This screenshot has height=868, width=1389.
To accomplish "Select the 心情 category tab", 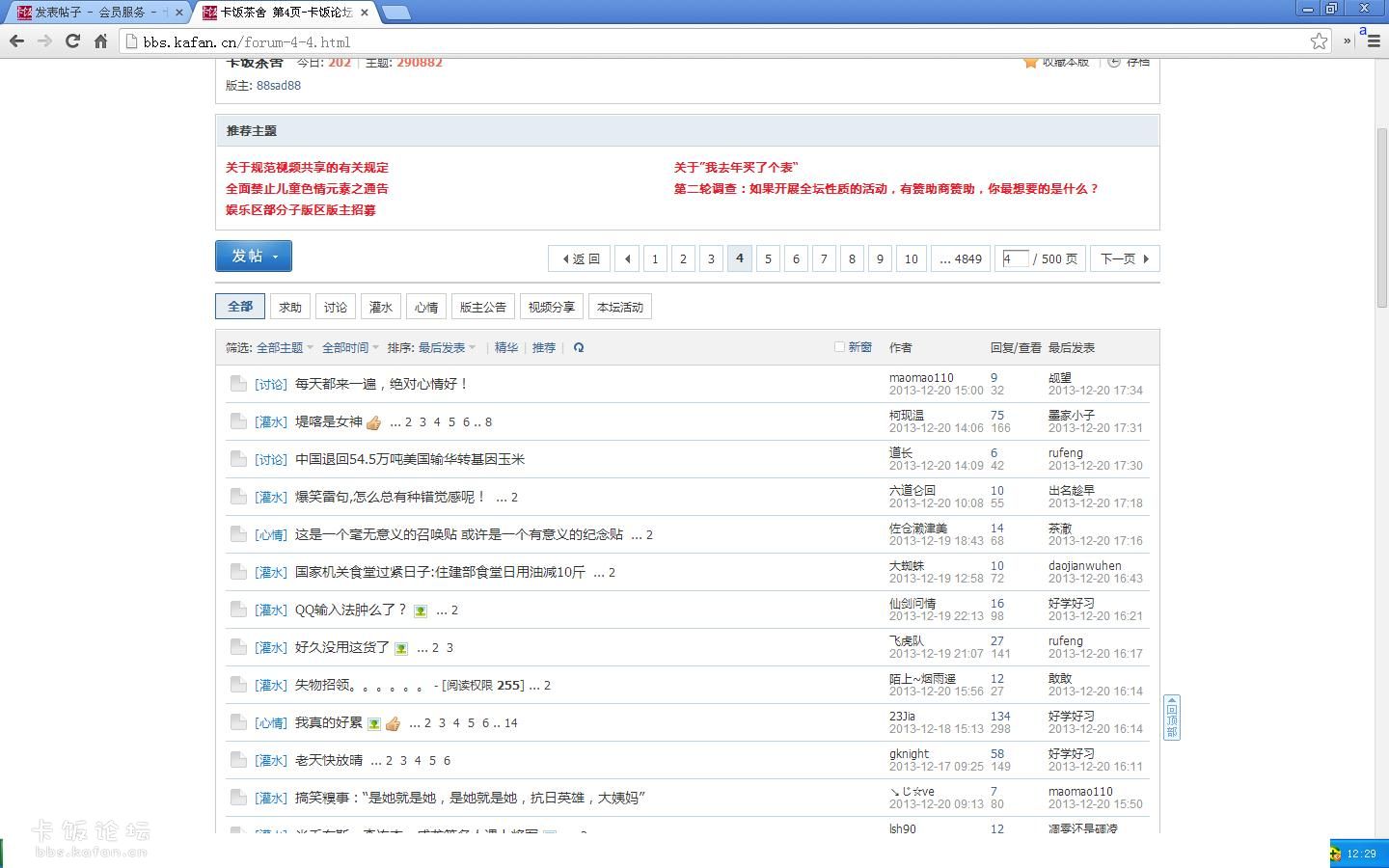I will tap(426, 307).
